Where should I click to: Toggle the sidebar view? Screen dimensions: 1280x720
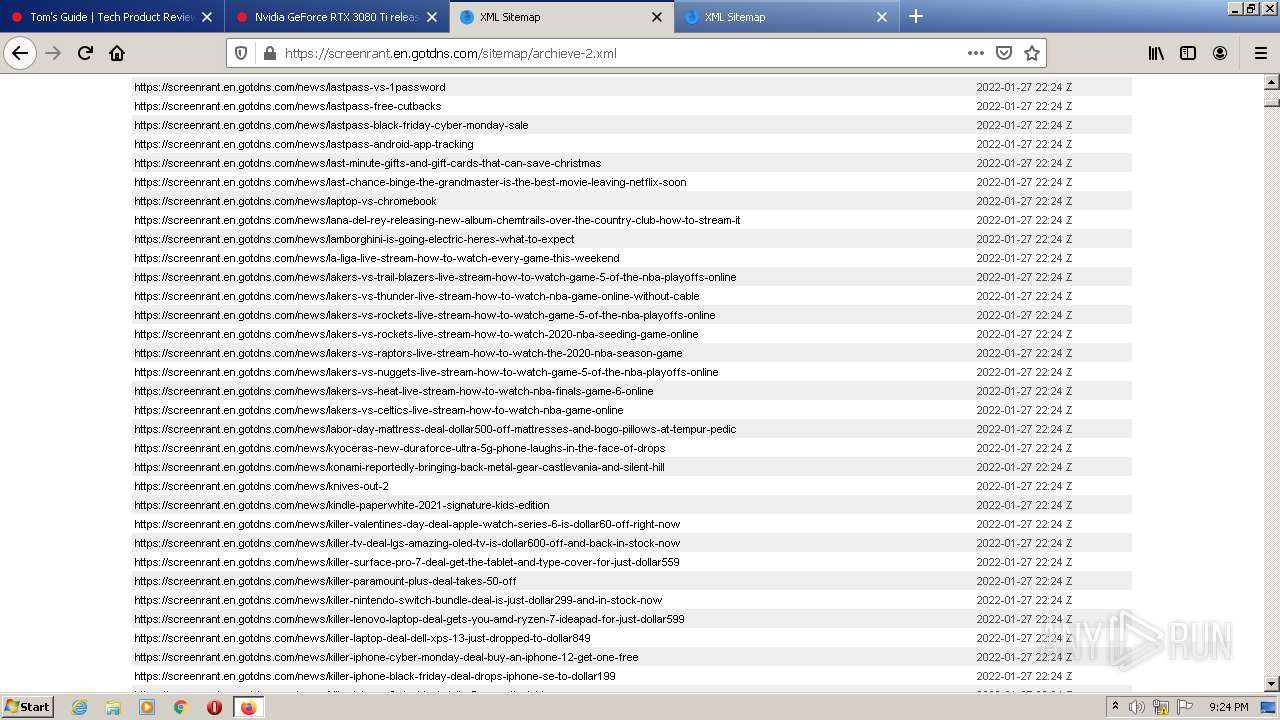click(1188, 53)
